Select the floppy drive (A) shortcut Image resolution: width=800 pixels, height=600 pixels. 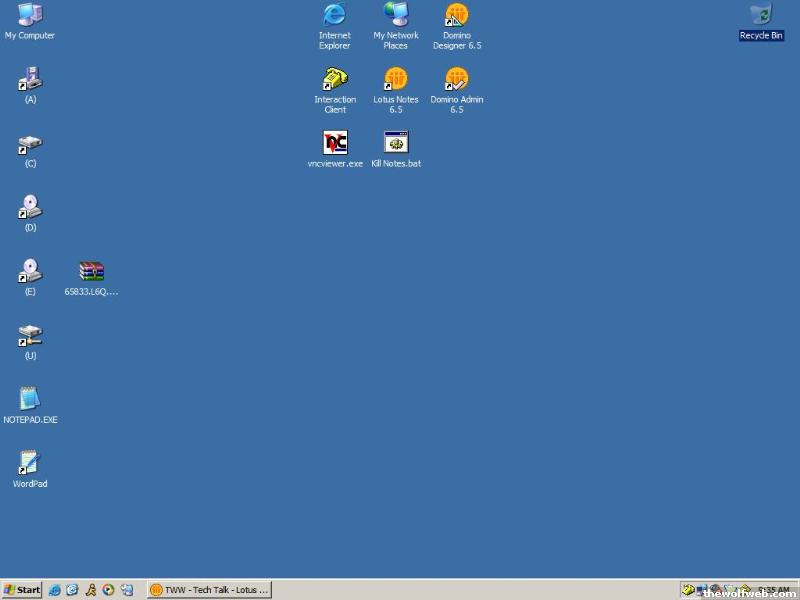tap(30, 79)
